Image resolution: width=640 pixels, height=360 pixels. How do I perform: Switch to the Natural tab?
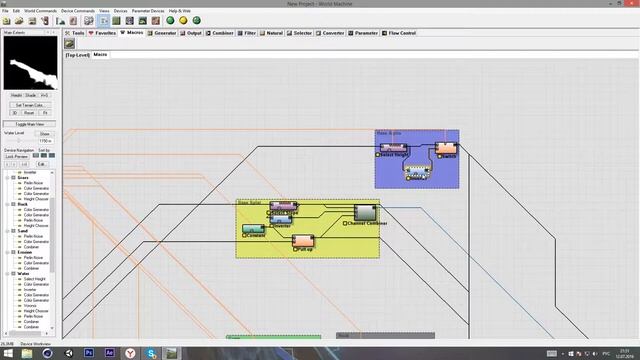(271, 33)
